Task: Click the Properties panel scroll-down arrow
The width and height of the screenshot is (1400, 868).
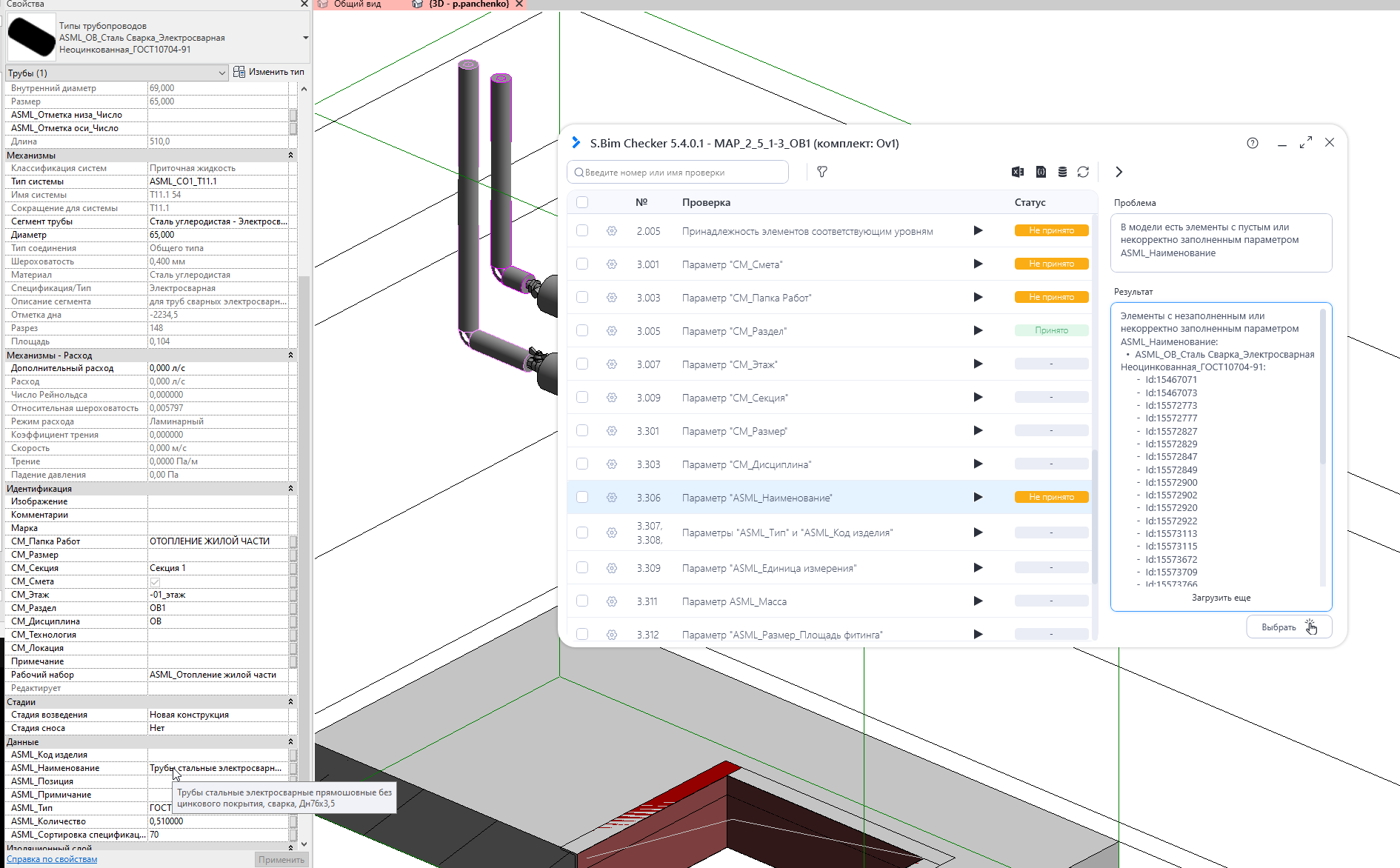Action: [x=304, y=844]
